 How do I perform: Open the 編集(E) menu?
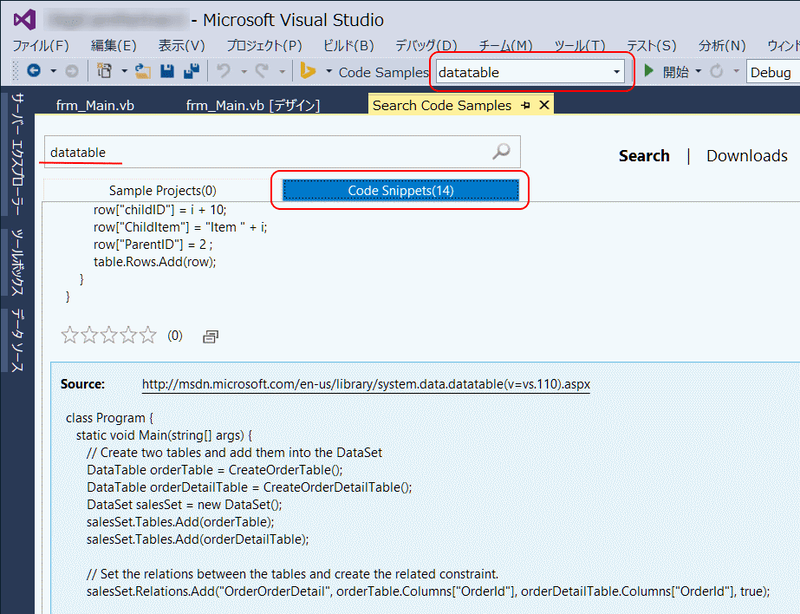point(114,46)
